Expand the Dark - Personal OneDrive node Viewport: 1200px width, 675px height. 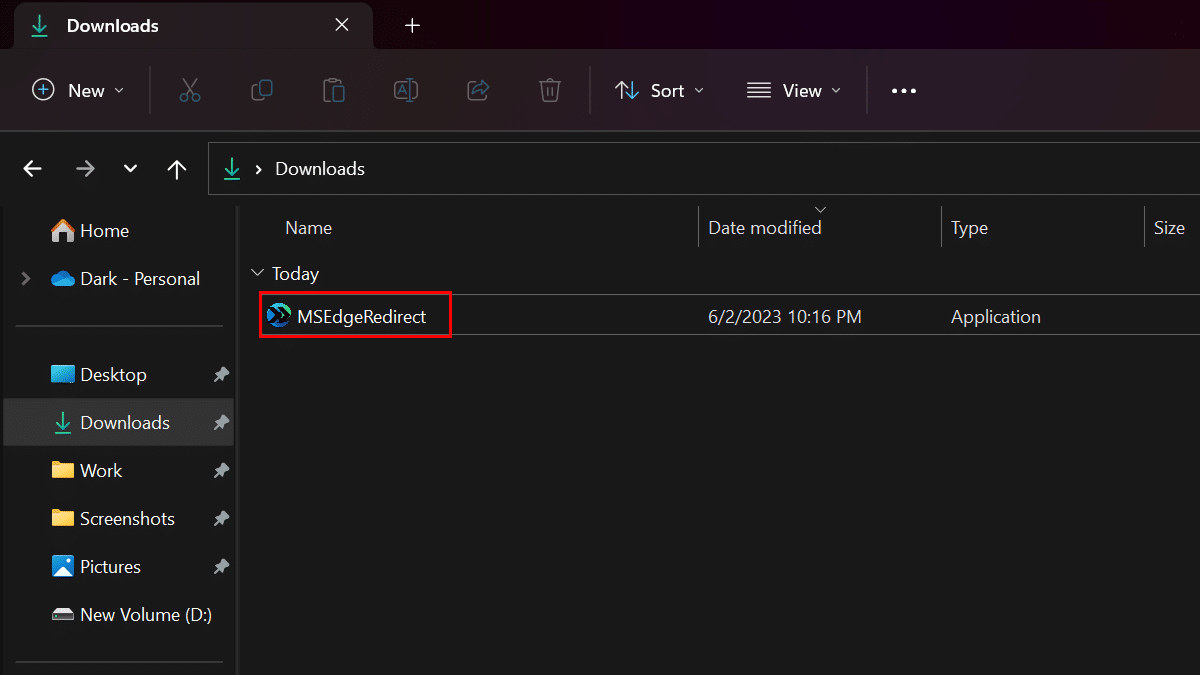(25, 279)
